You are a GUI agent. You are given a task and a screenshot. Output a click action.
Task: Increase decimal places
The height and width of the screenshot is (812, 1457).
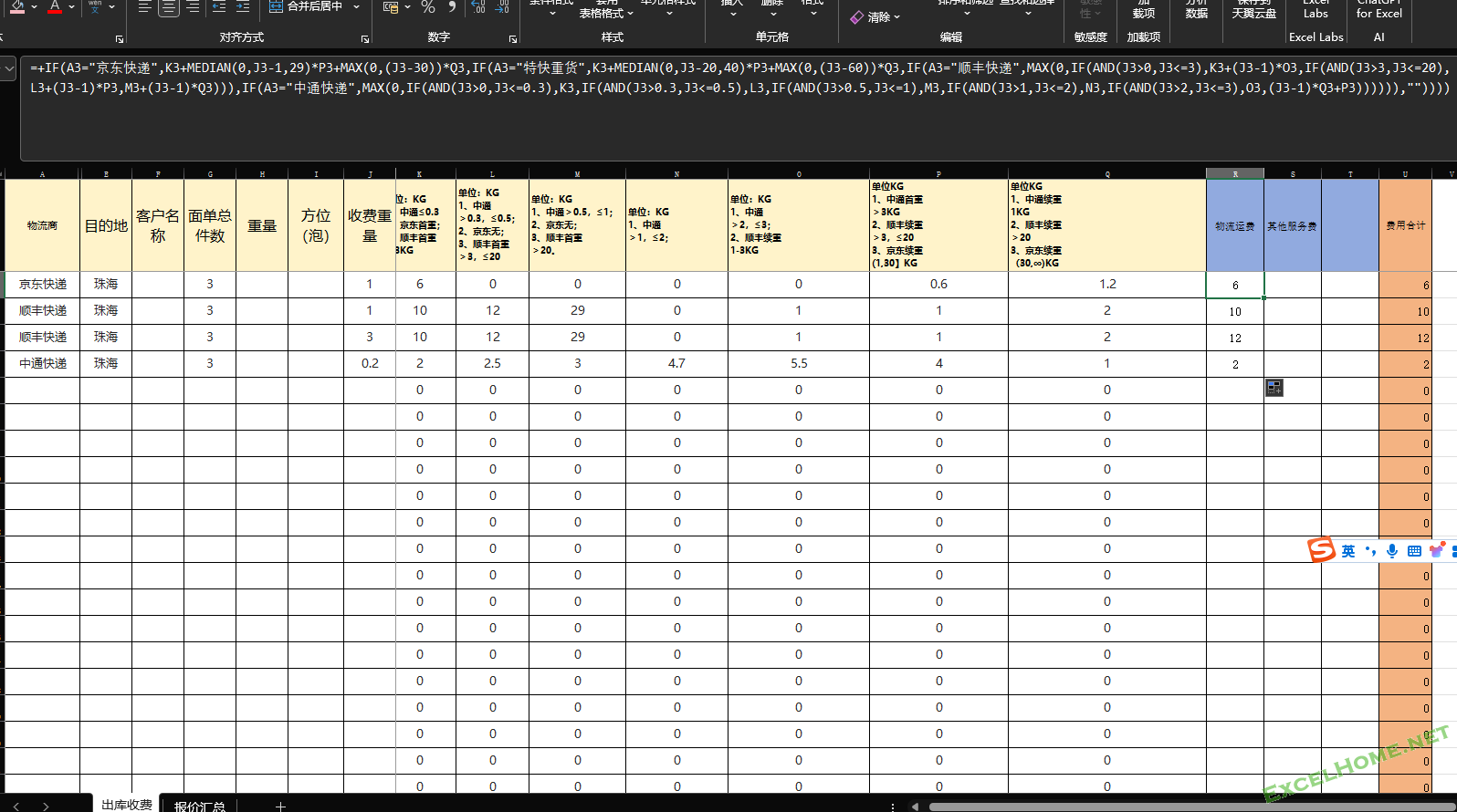(478, 6)
